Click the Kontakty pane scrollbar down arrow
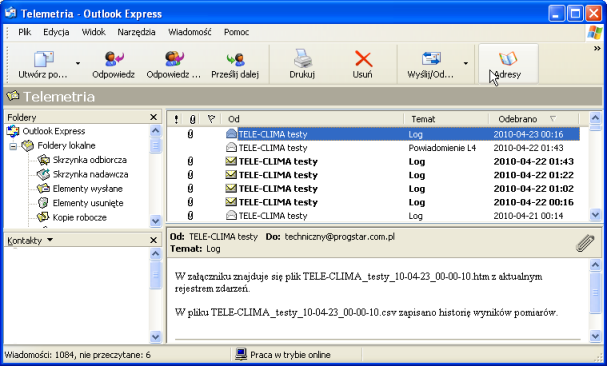607x366 pixels. (x=156, y=337)
